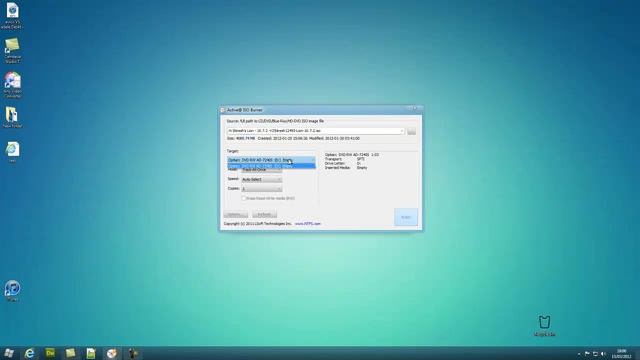640x360 pixels.
Task: Open the last pinned taskbar icon
Action: [x=133, y=353]
